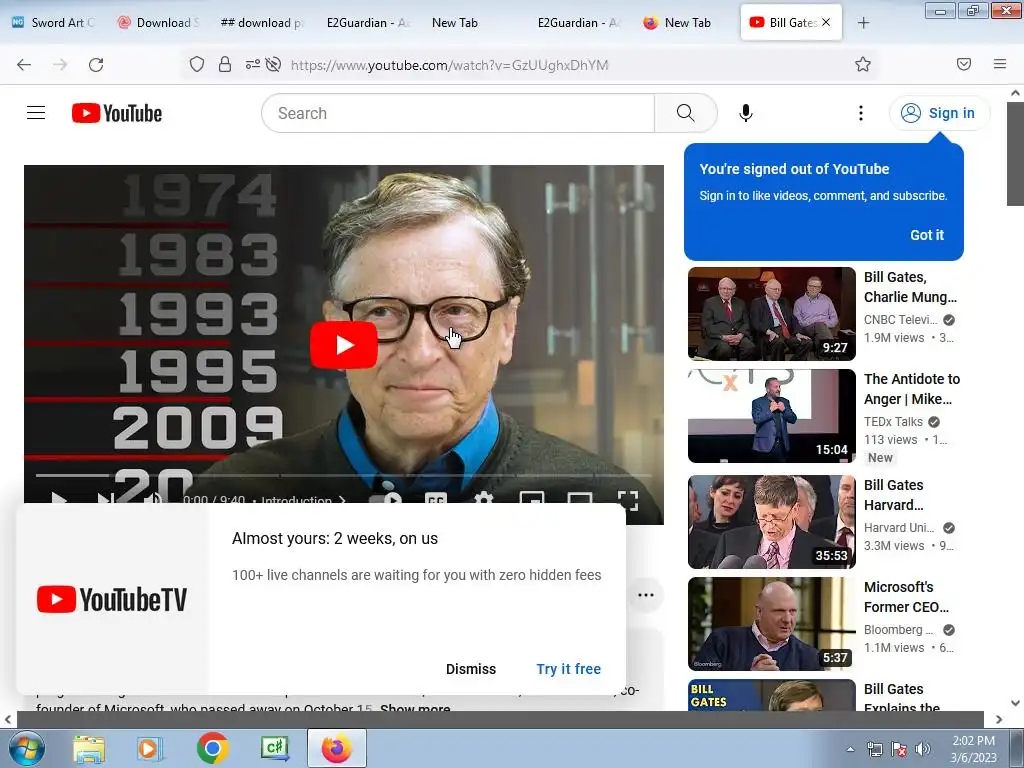Open The Antidote to Anger thumbnail
This screenshot has height=768, width=1024.
(771, 416)
